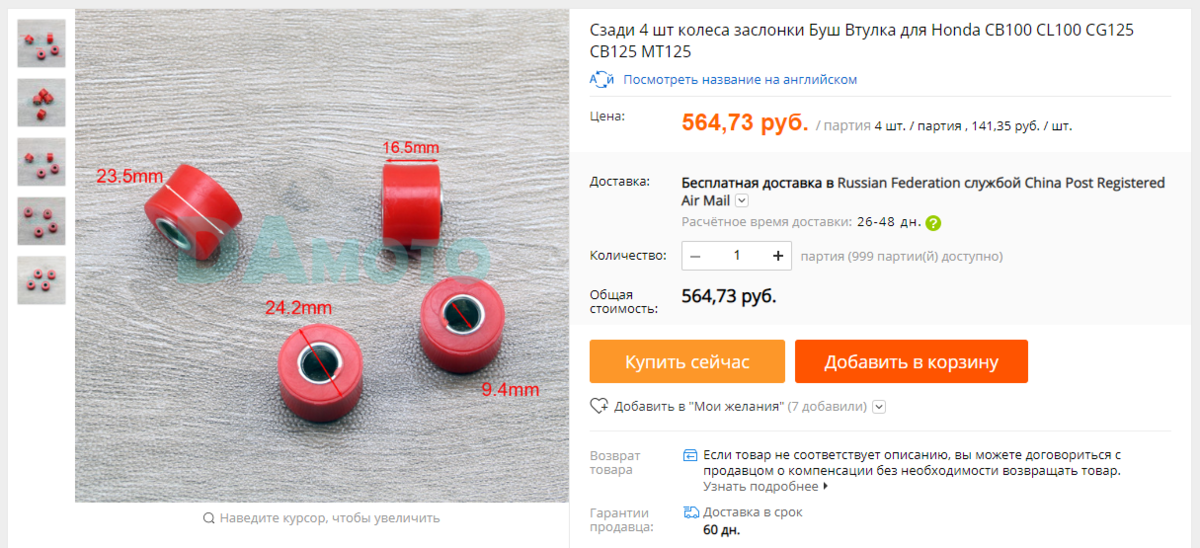
Task: Decrease quantity with the minus button
Action: click(x=696, y=255)
